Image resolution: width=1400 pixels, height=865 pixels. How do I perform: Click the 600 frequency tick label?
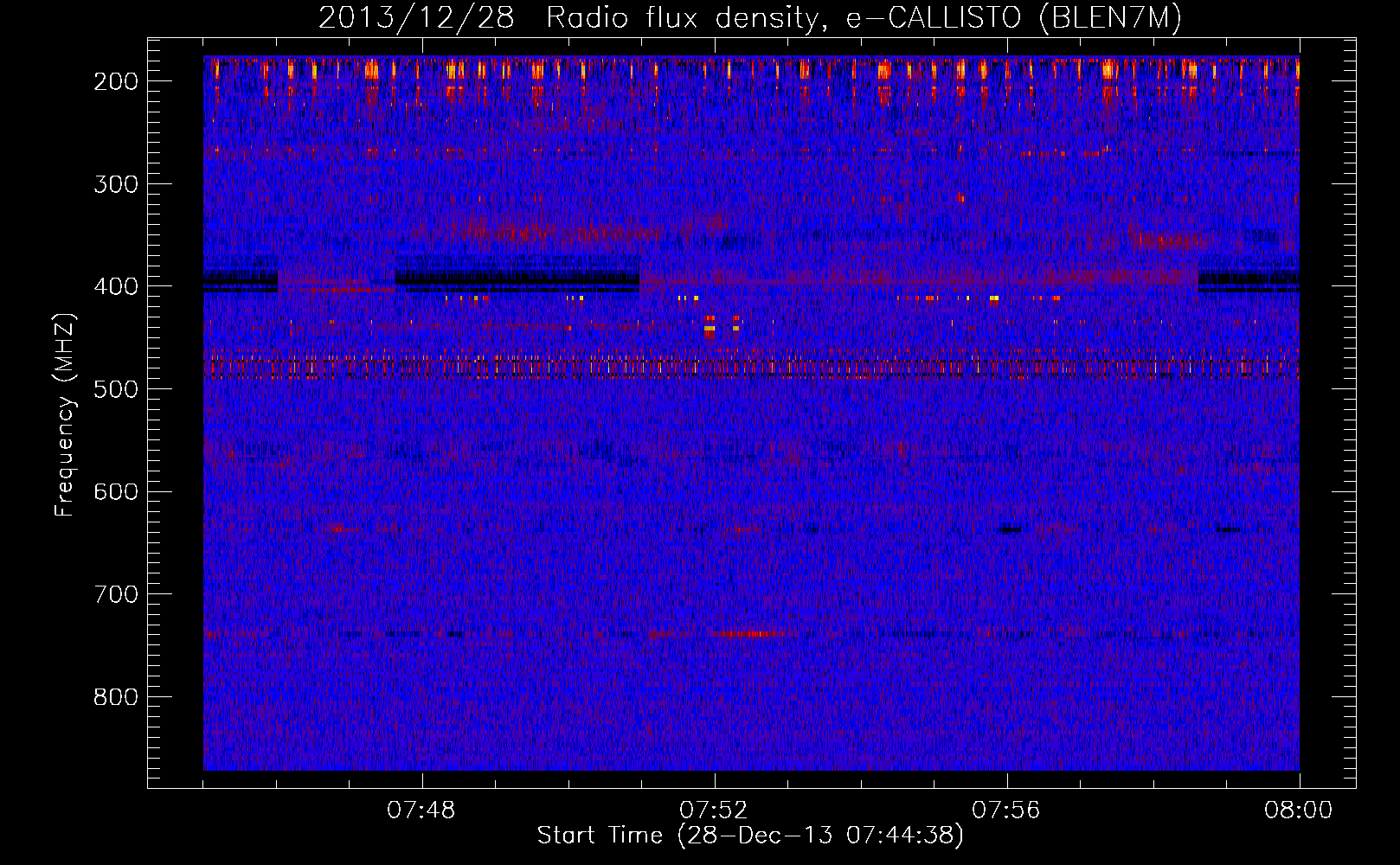(116, 491)
